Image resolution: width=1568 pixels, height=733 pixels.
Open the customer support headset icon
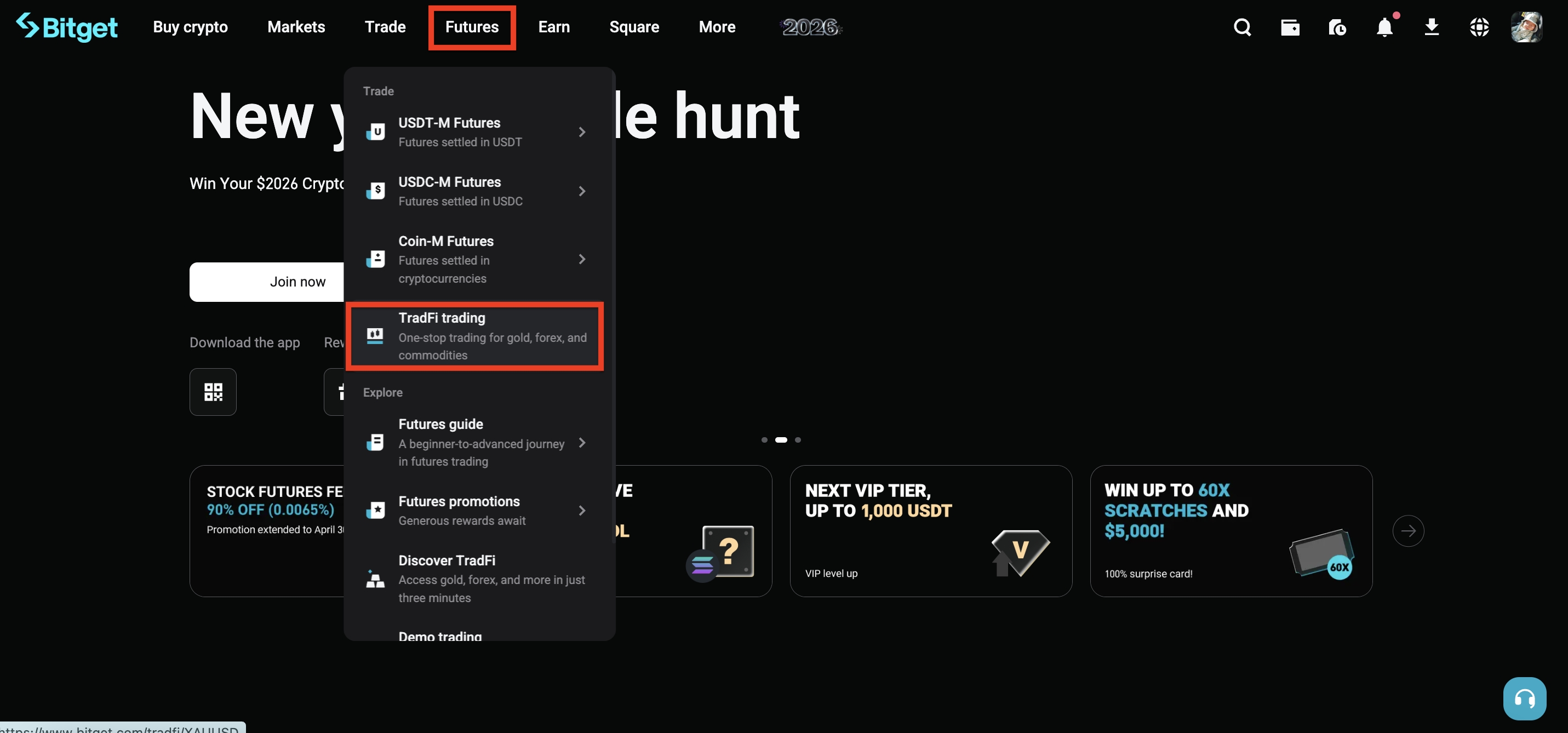1524,698
